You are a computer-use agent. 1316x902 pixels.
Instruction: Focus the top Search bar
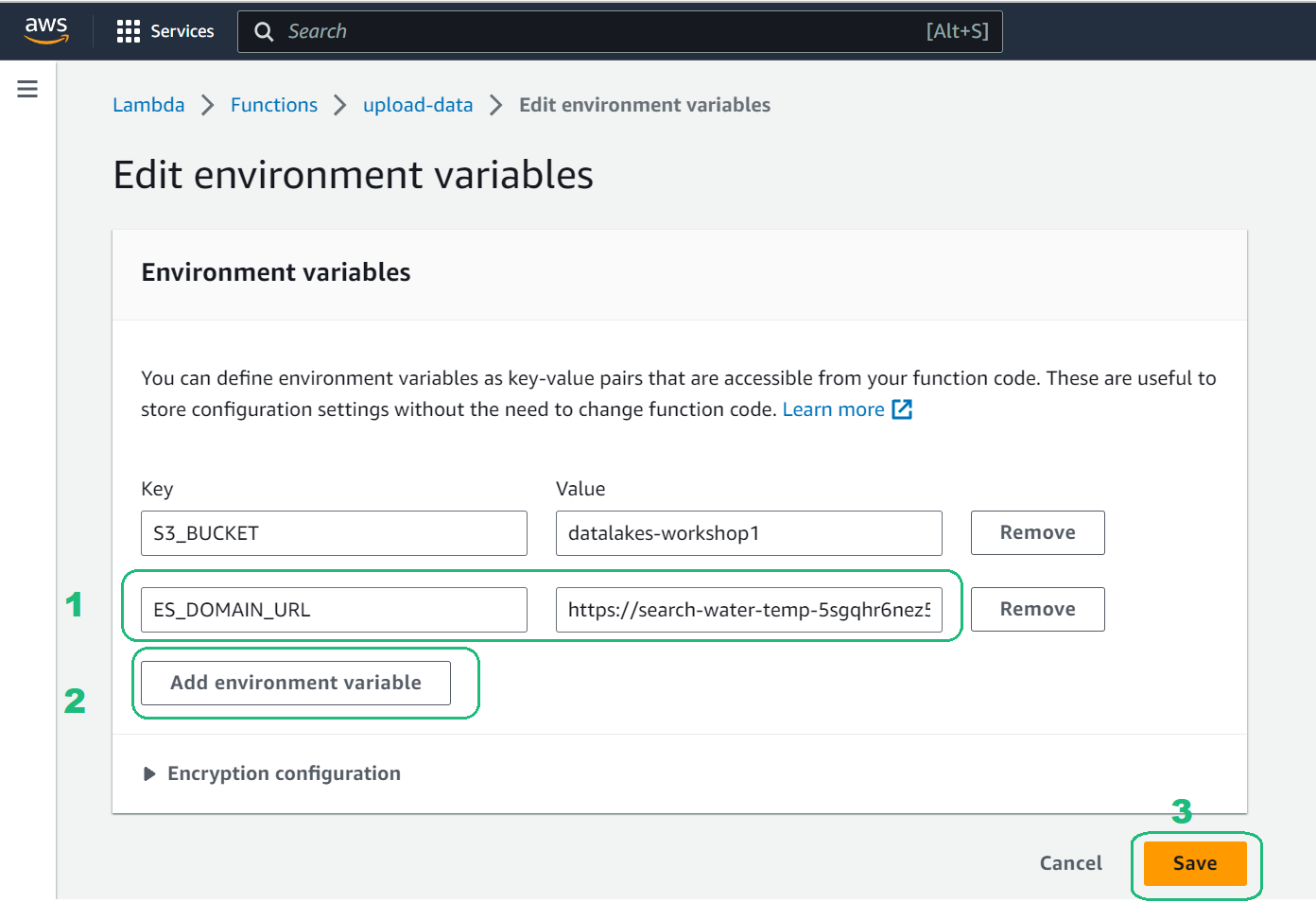tap(620, 31)
